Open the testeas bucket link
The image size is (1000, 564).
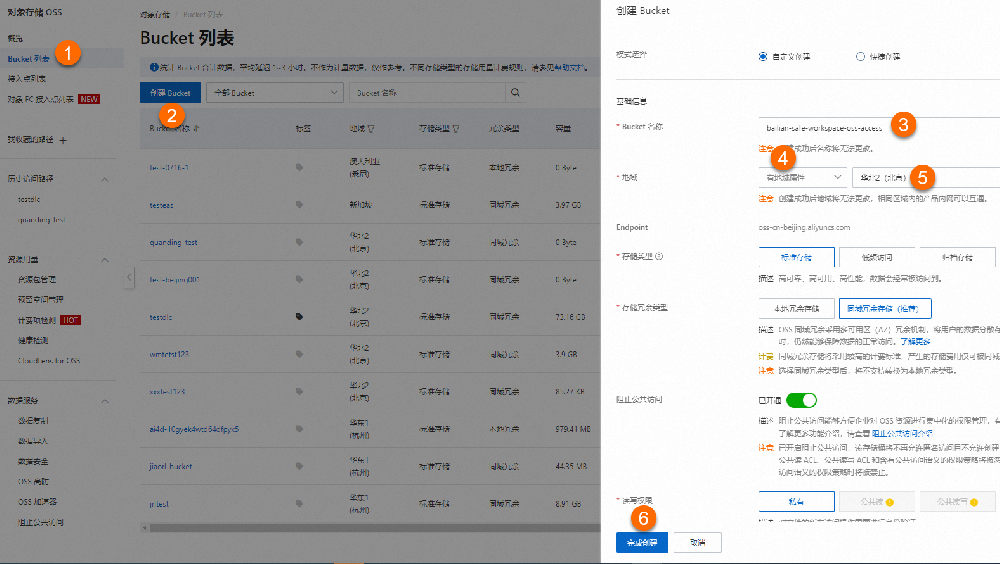click(x=161, y=205)
